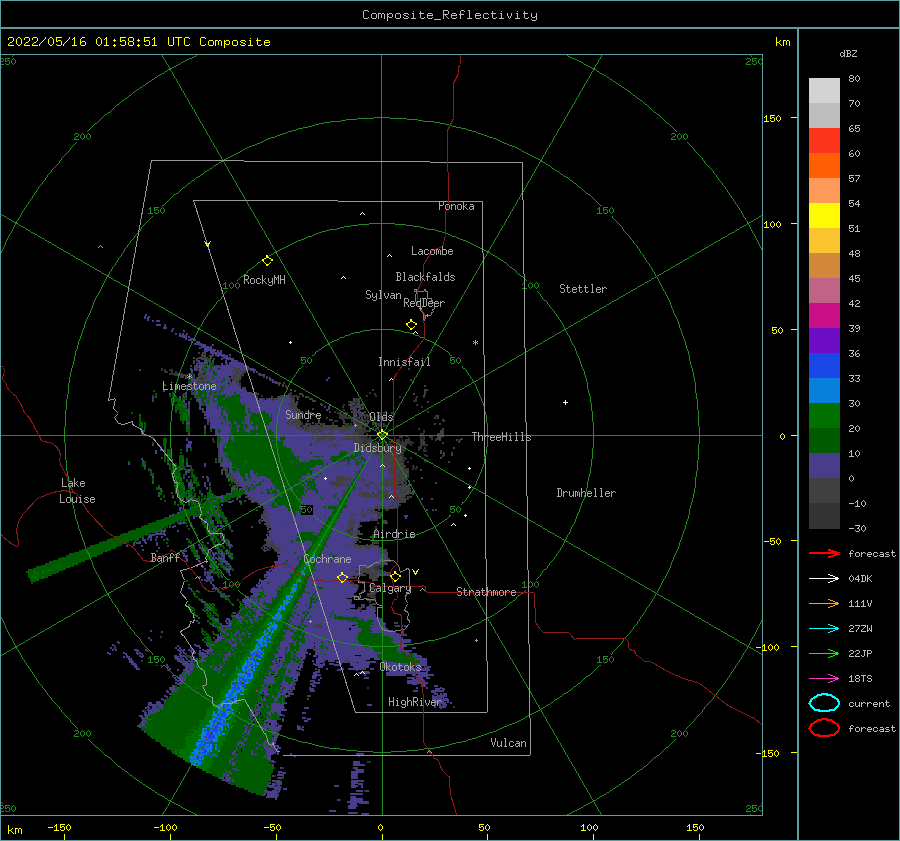Click the Okotoks label

[400, 667]
